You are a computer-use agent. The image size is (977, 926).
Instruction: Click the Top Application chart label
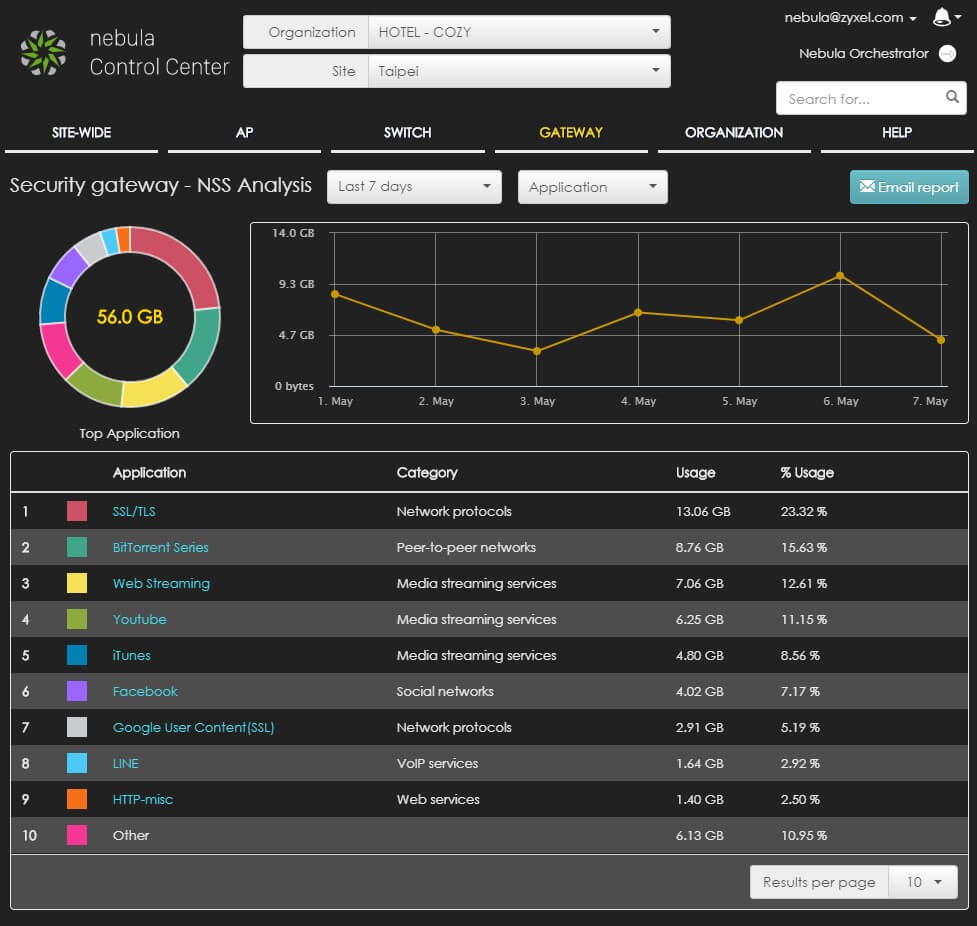point(130,434)
